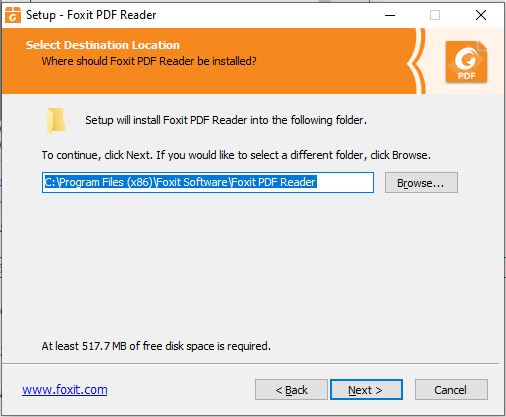Viewport: 506px width, 417px height.
Task: Click the yellow folder icon
Action: (56, 120)
